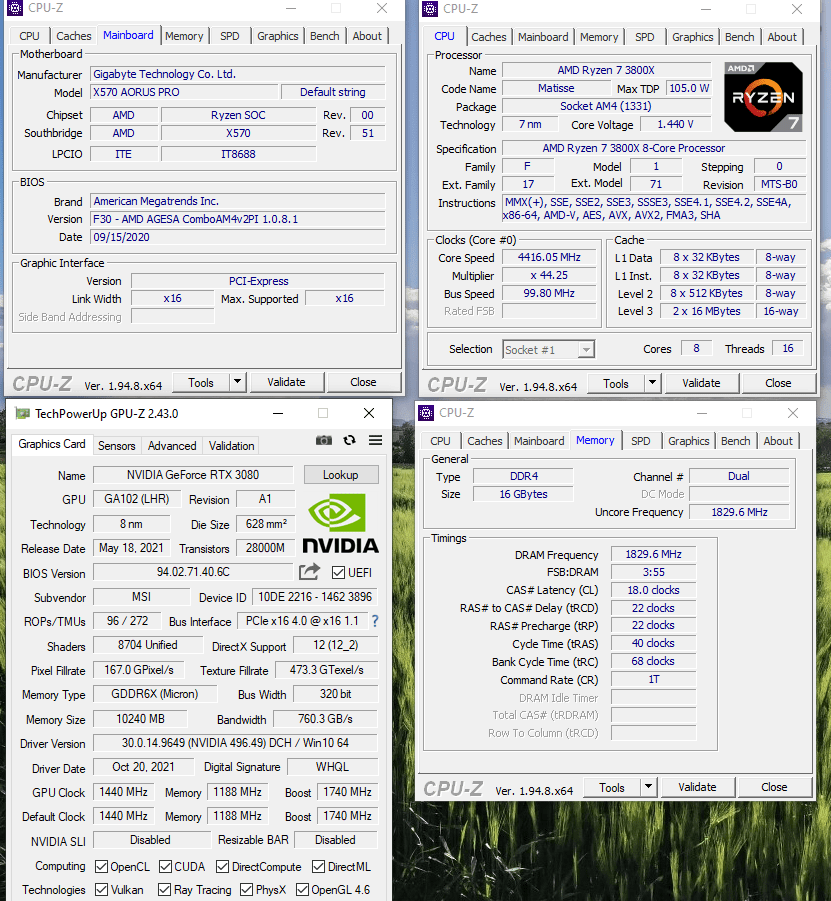Click the Resizable BAR Disabled field
The width and height of the screenshot is (831, 901).
coord(336,840)
